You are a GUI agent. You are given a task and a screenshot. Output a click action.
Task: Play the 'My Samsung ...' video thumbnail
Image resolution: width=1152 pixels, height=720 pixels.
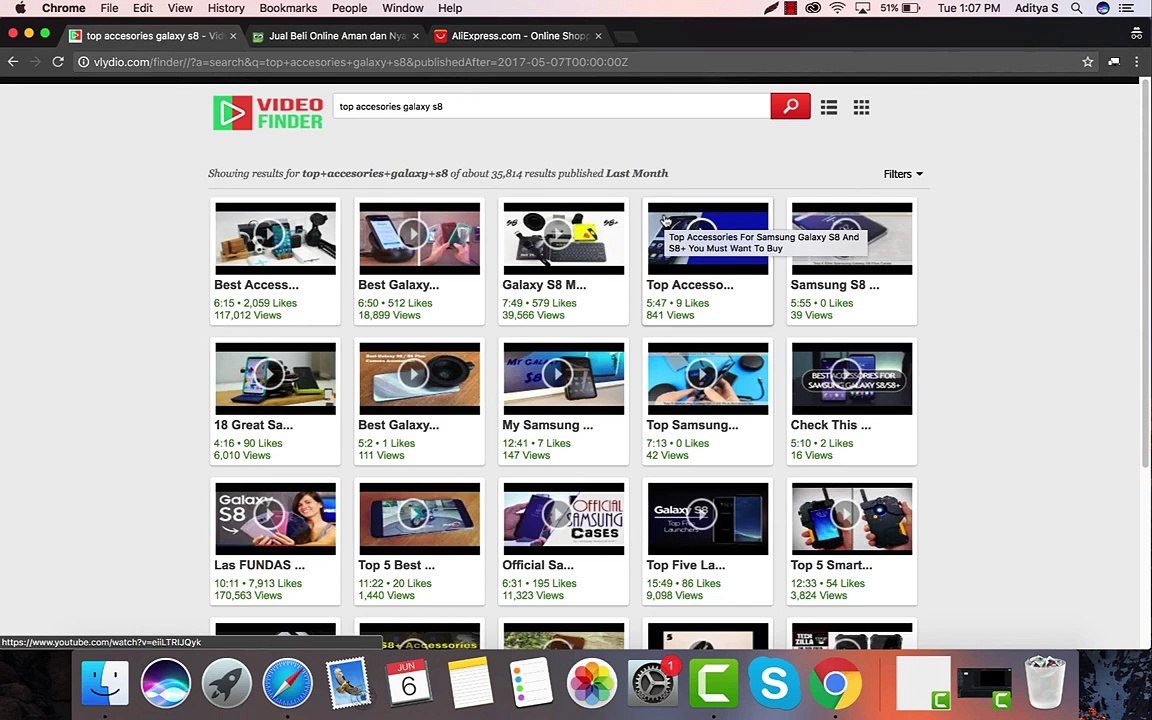pyautogui.click(x=564, y=378)
